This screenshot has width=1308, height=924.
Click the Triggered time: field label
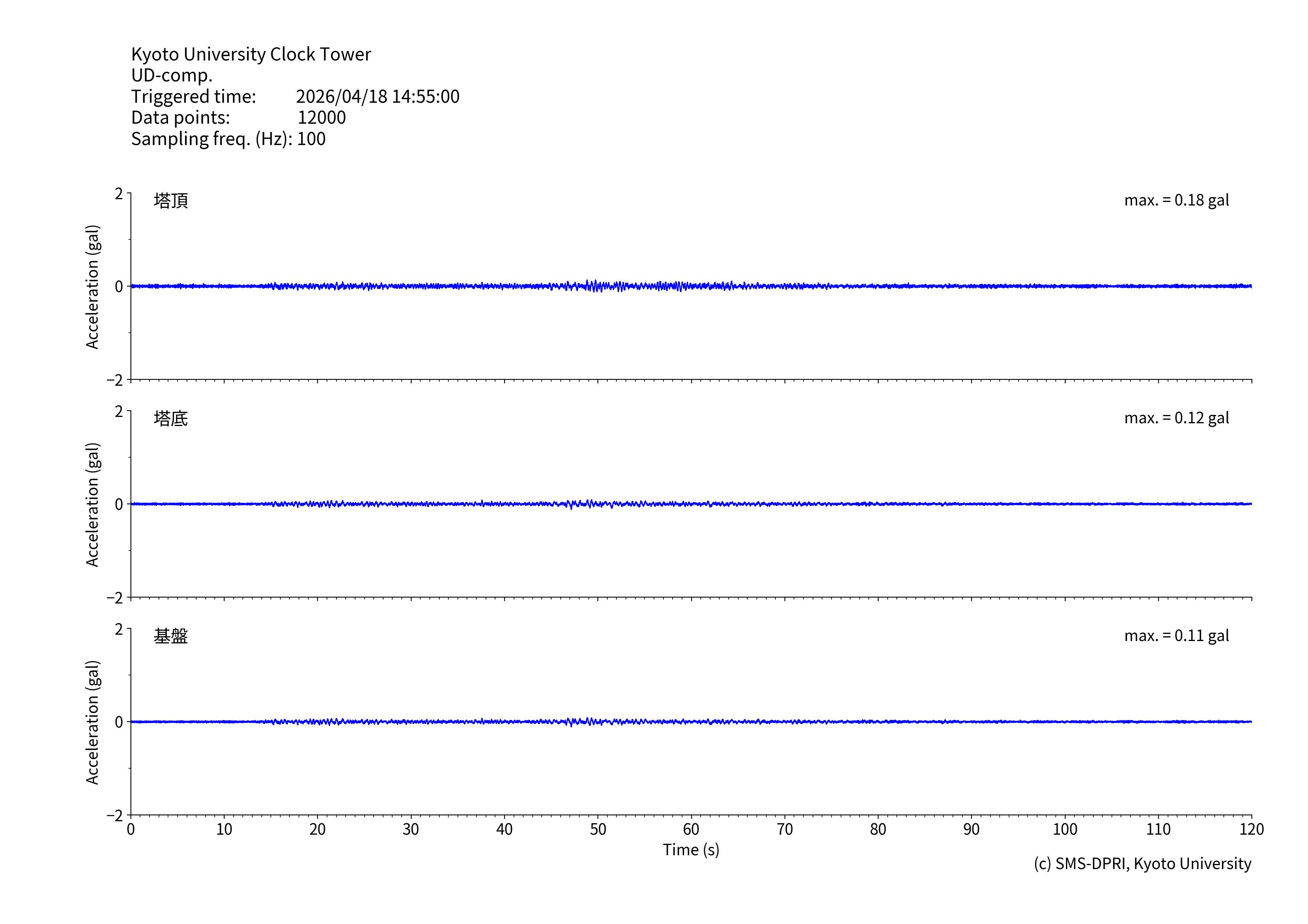point(194,96)
